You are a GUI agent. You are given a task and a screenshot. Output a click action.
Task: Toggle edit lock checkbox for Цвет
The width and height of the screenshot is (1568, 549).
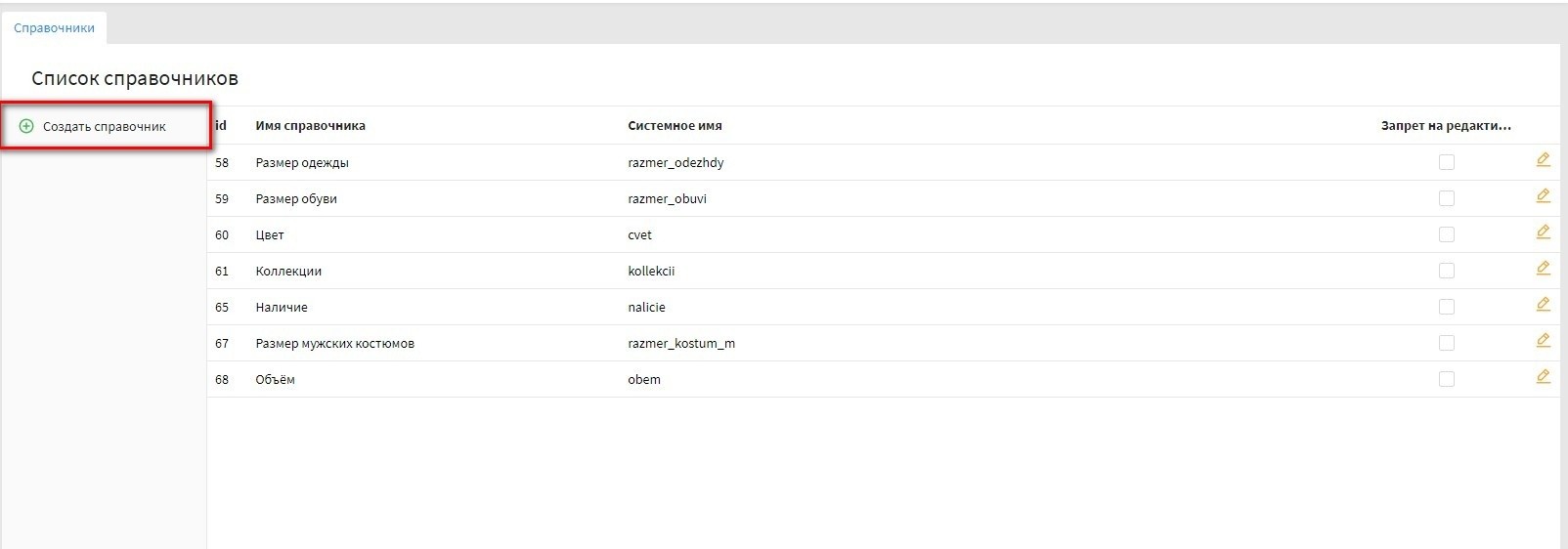[1446, 234]
